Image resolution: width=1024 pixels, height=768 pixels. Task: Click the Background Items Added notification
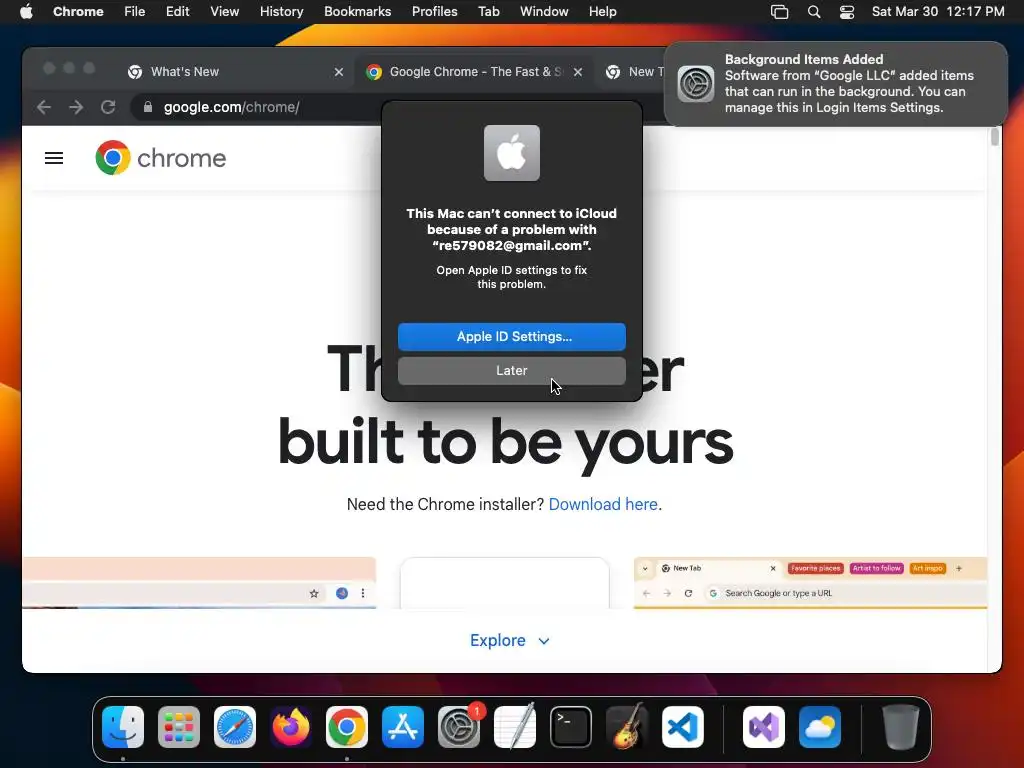pos(836,84)
